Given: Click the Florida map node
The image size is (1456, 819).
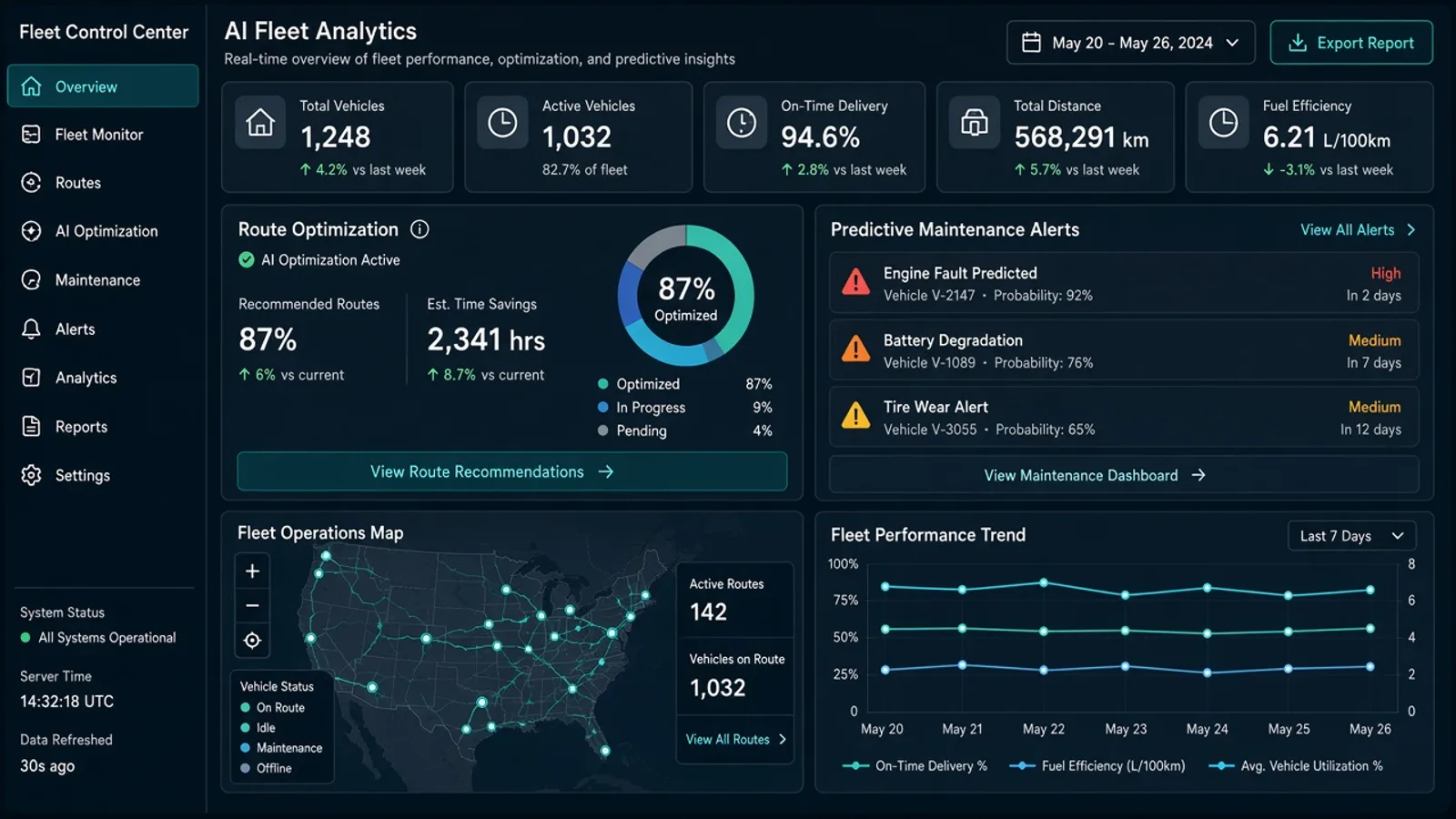Looking at the screenshot, I should [x=605, y=751].
